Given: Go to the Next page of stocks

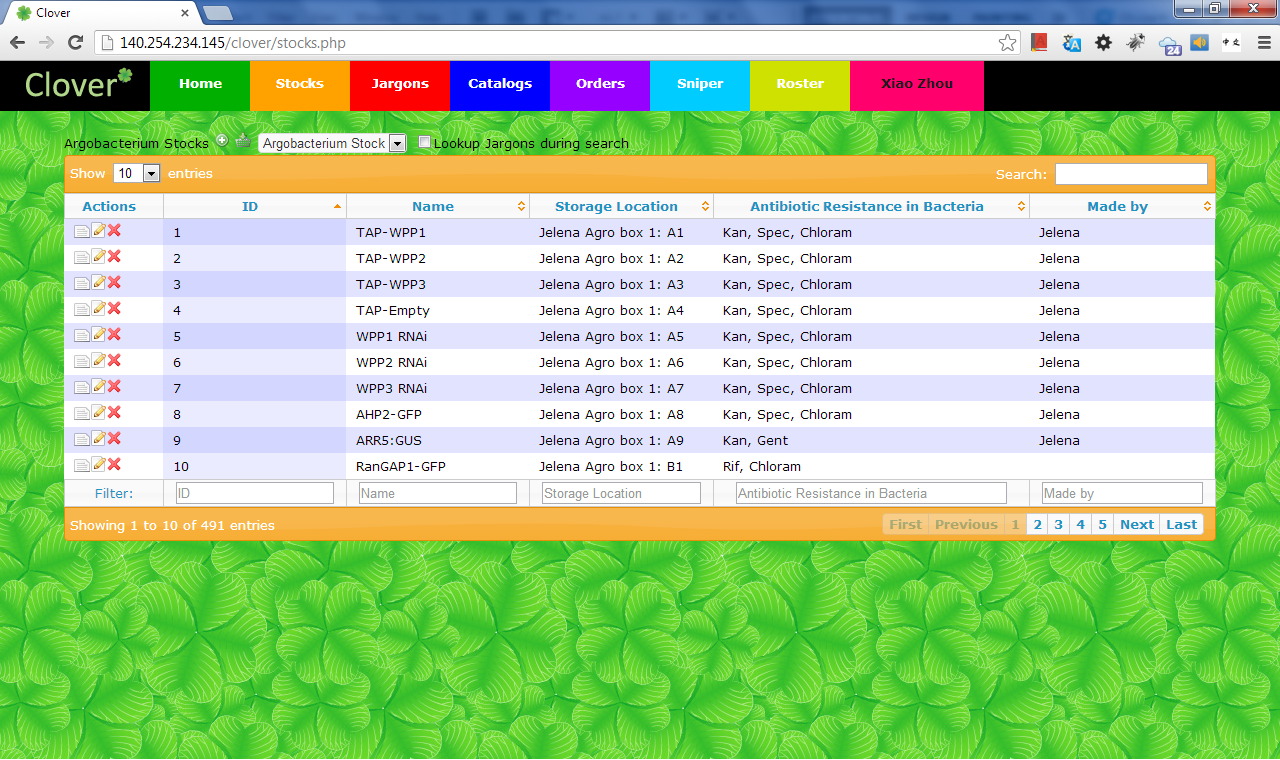Looking at the screenshot, I should 1136,523.
